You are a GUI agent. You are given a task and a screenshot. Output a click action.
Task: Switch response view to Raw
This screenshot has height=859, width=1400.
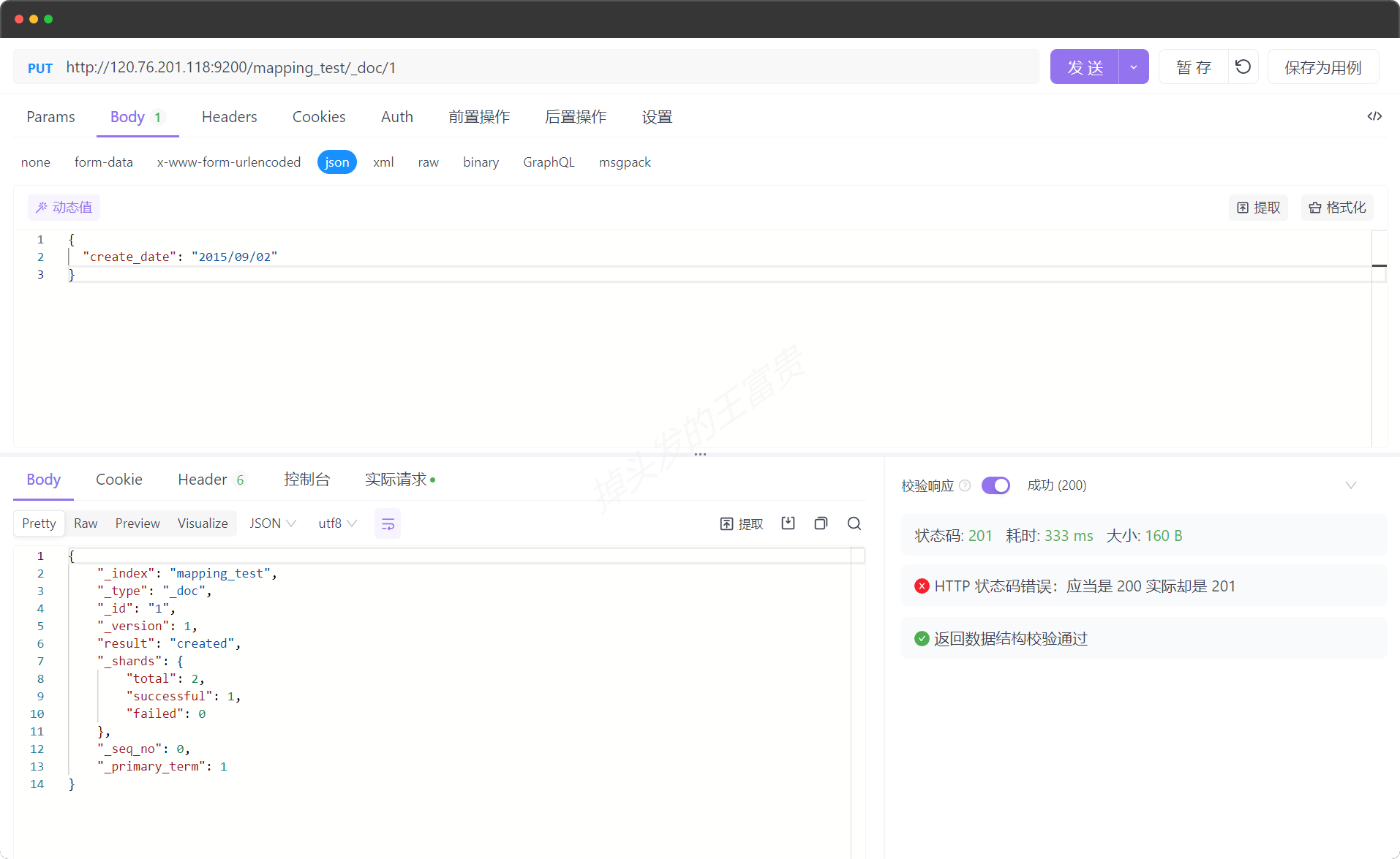(x=86, y=523)
